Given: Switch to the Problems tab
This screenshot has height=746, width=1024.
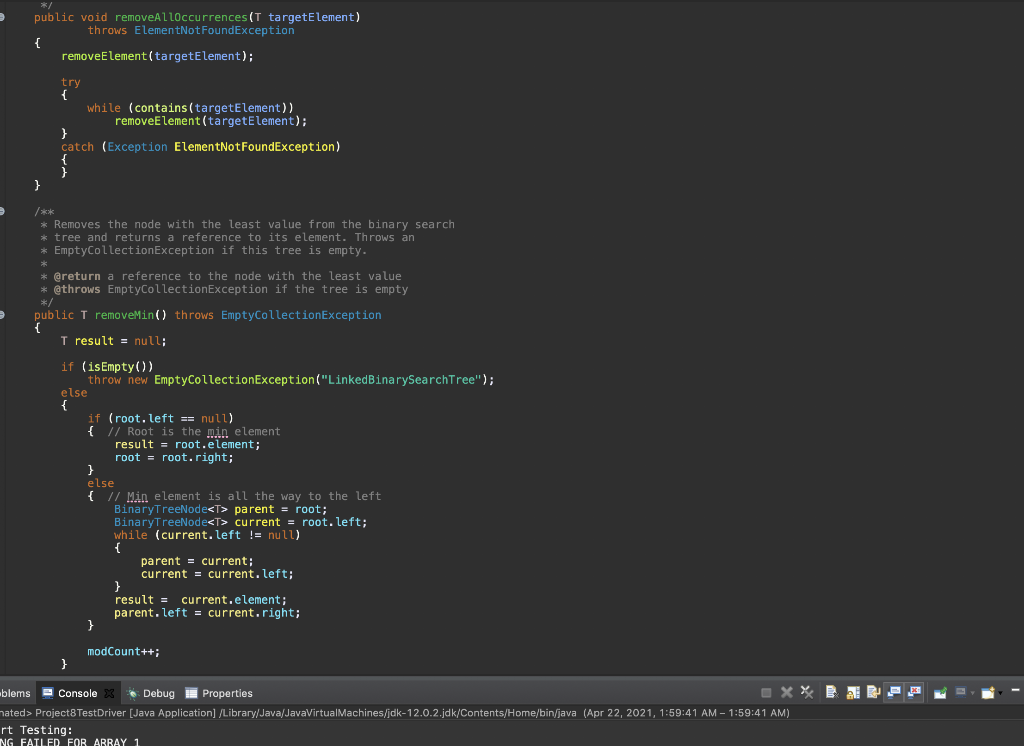Looking at the screenshot, I should click(x=15, y=693).
